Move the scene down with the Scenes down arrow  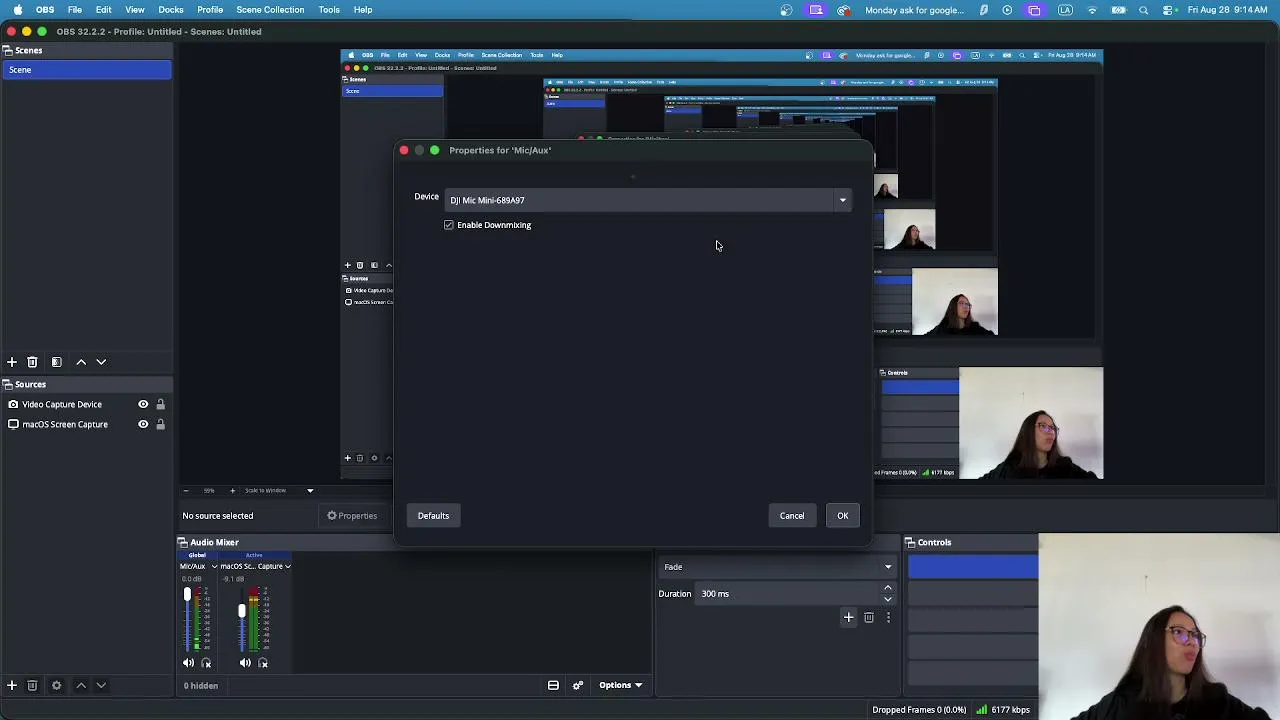101,362
